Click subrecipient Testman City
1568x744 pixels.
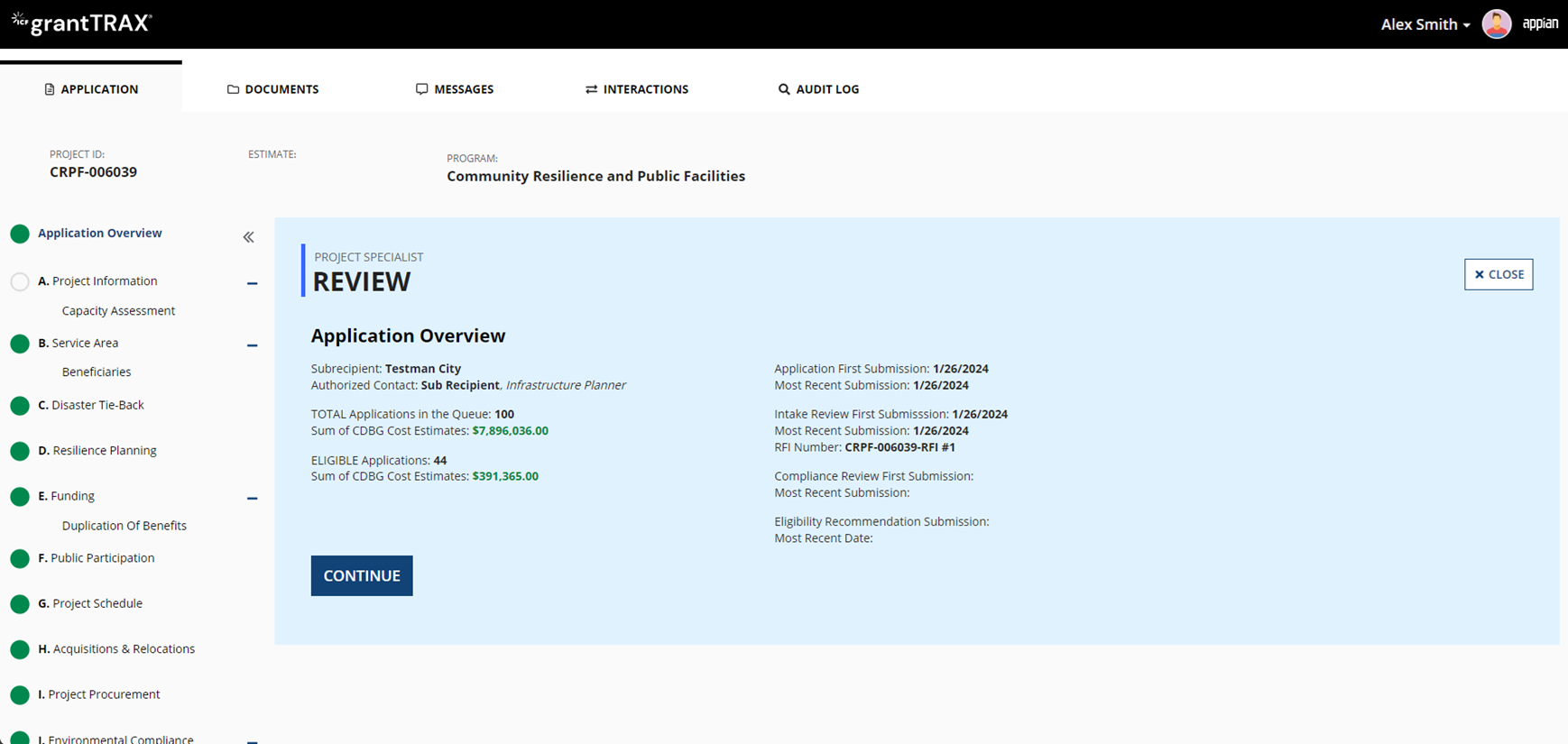click(423, 369)
